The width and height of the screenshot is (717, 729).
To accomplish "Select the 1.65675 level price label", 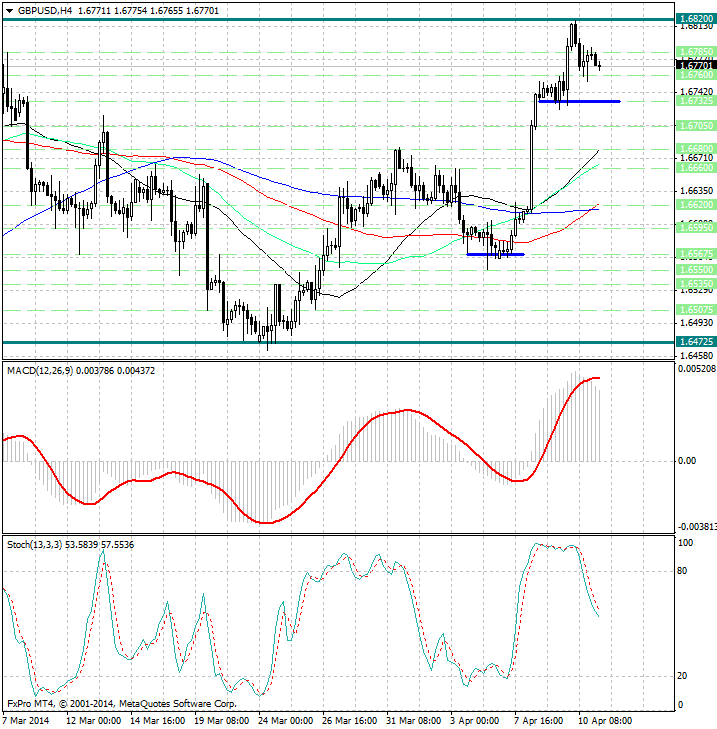I will 694,254.
